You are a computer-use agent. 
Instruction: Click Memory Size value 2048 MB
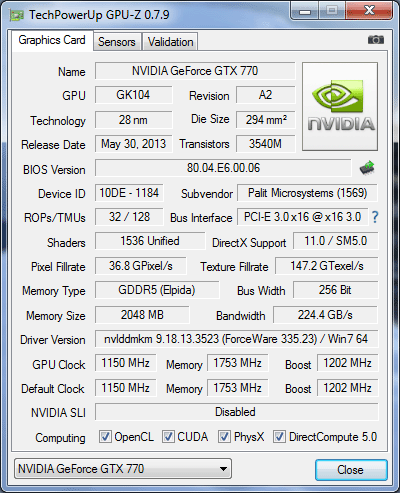(x=142, y=315)
